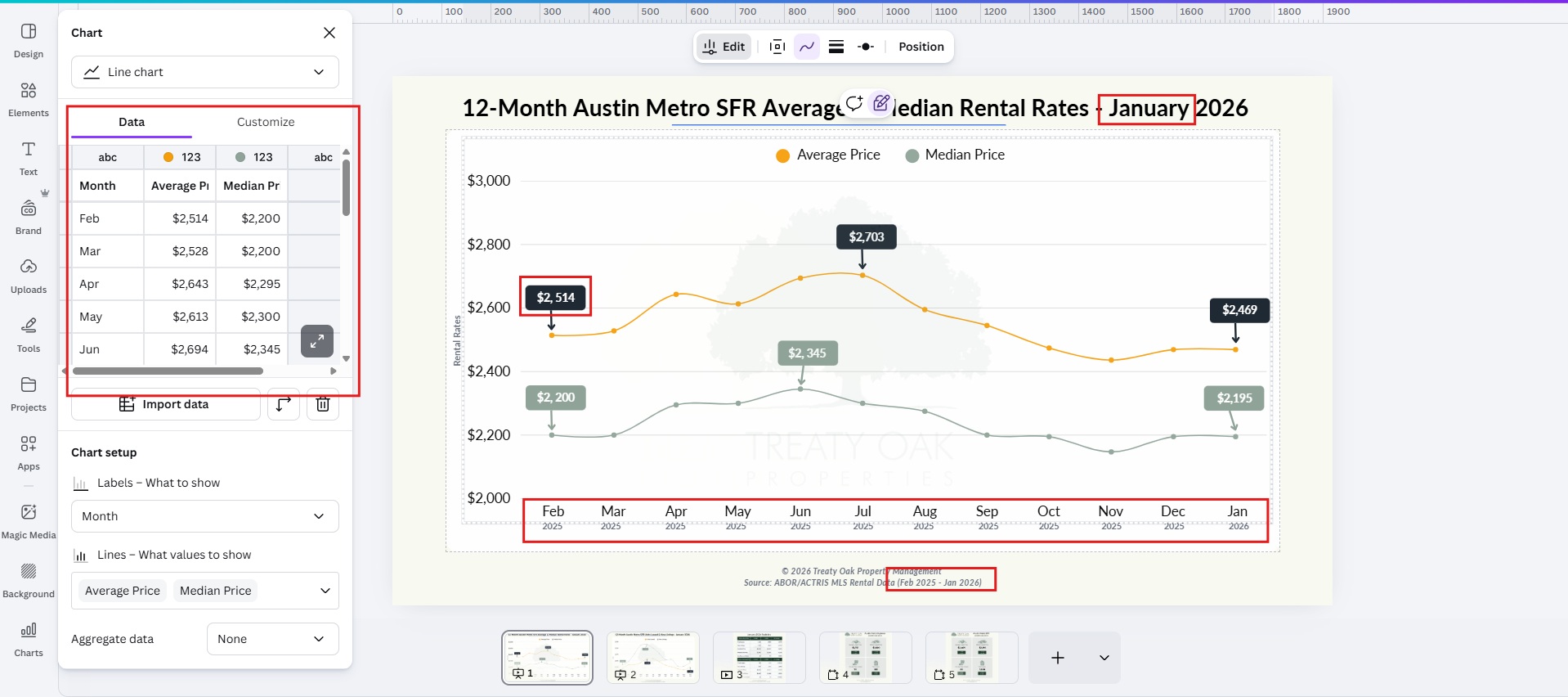Click the Edit chart button in toolbar
Viewport: 1568px width, 697px height.
click(724, 47)
